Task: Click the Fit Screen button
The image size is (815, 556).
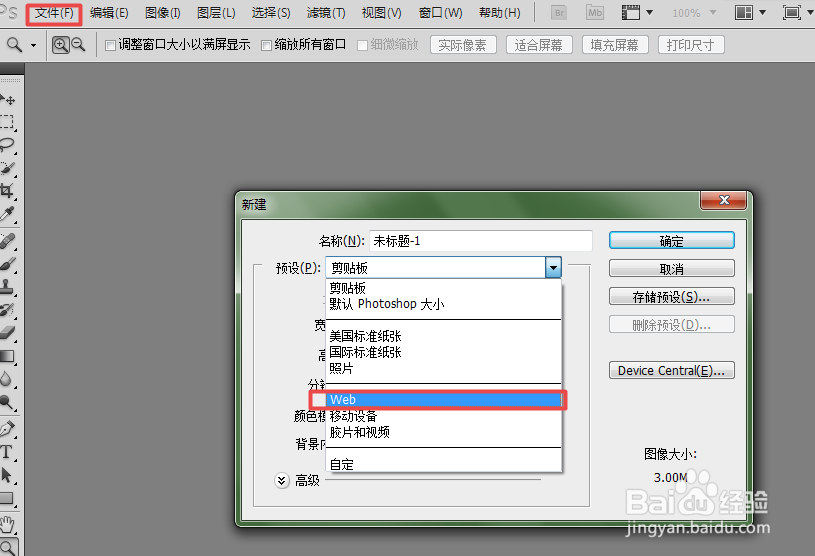Action: click(539, 45)
